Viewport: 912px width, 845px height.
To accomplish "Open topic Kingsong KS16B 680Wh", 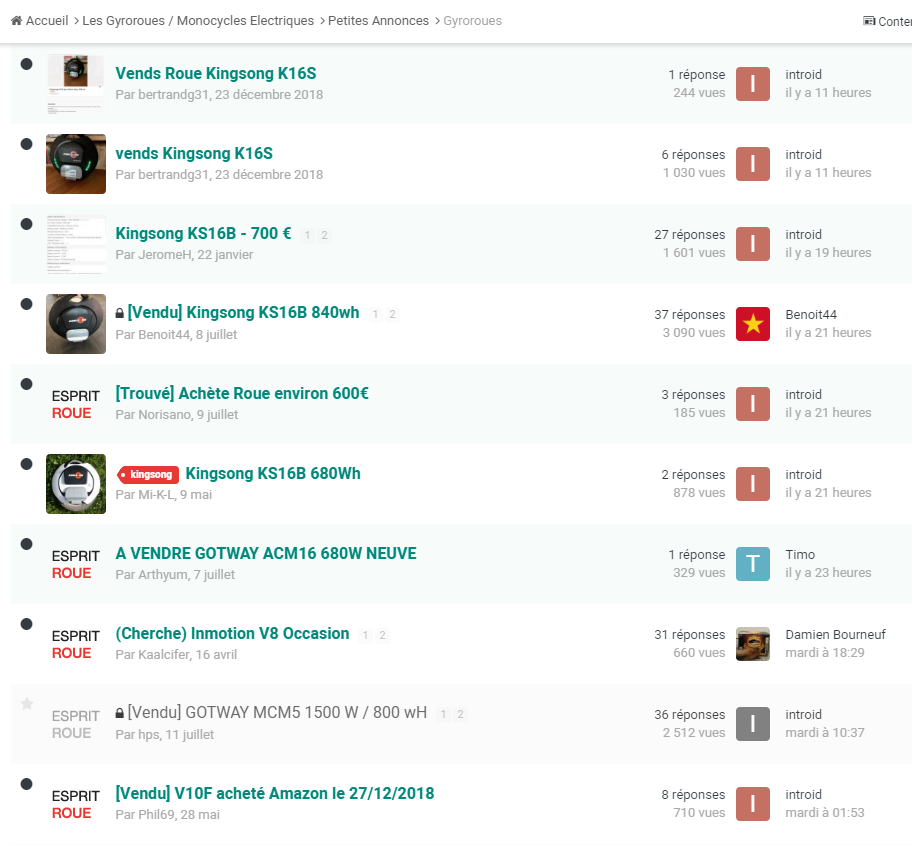I will [x=273, y=473].
